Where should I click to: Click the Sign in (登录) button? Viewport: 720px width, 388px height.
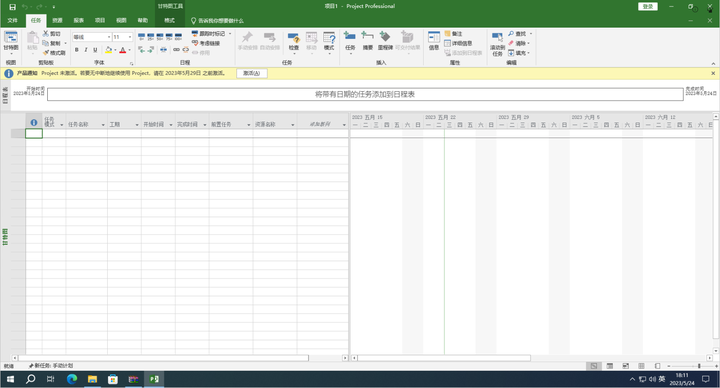click(x=648, y=6)
